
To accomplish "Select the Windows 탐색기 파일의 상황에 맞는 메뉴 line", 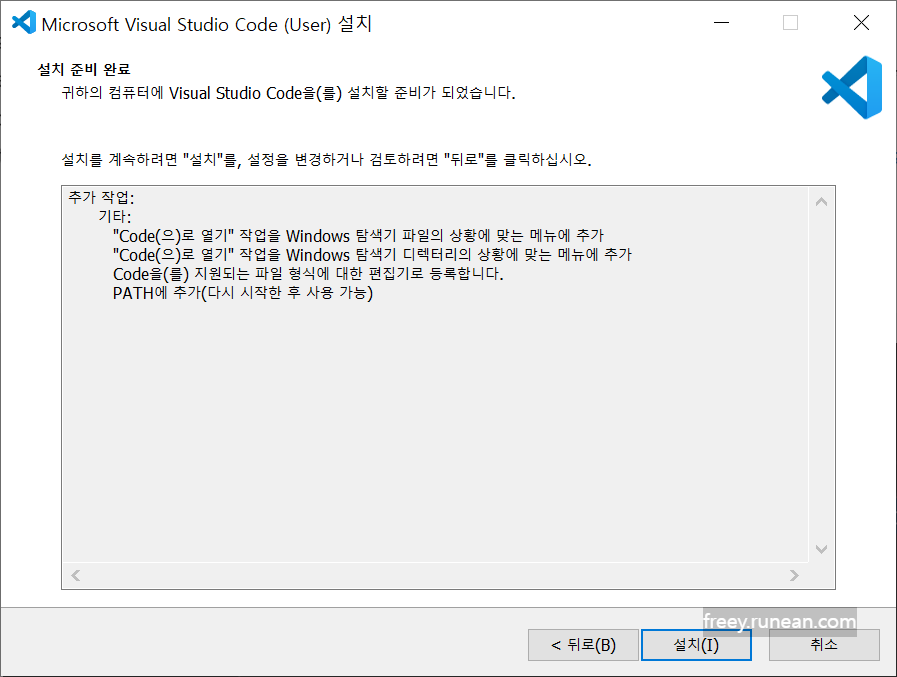I will coord(358,236).
